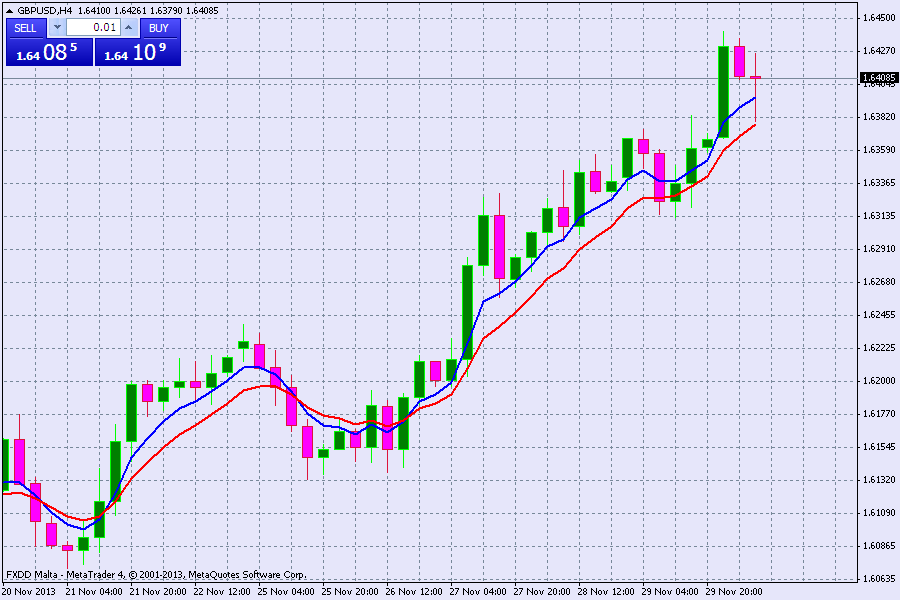Decrease trade volume with down arrow
900x600 pixels.
(56, 28)
